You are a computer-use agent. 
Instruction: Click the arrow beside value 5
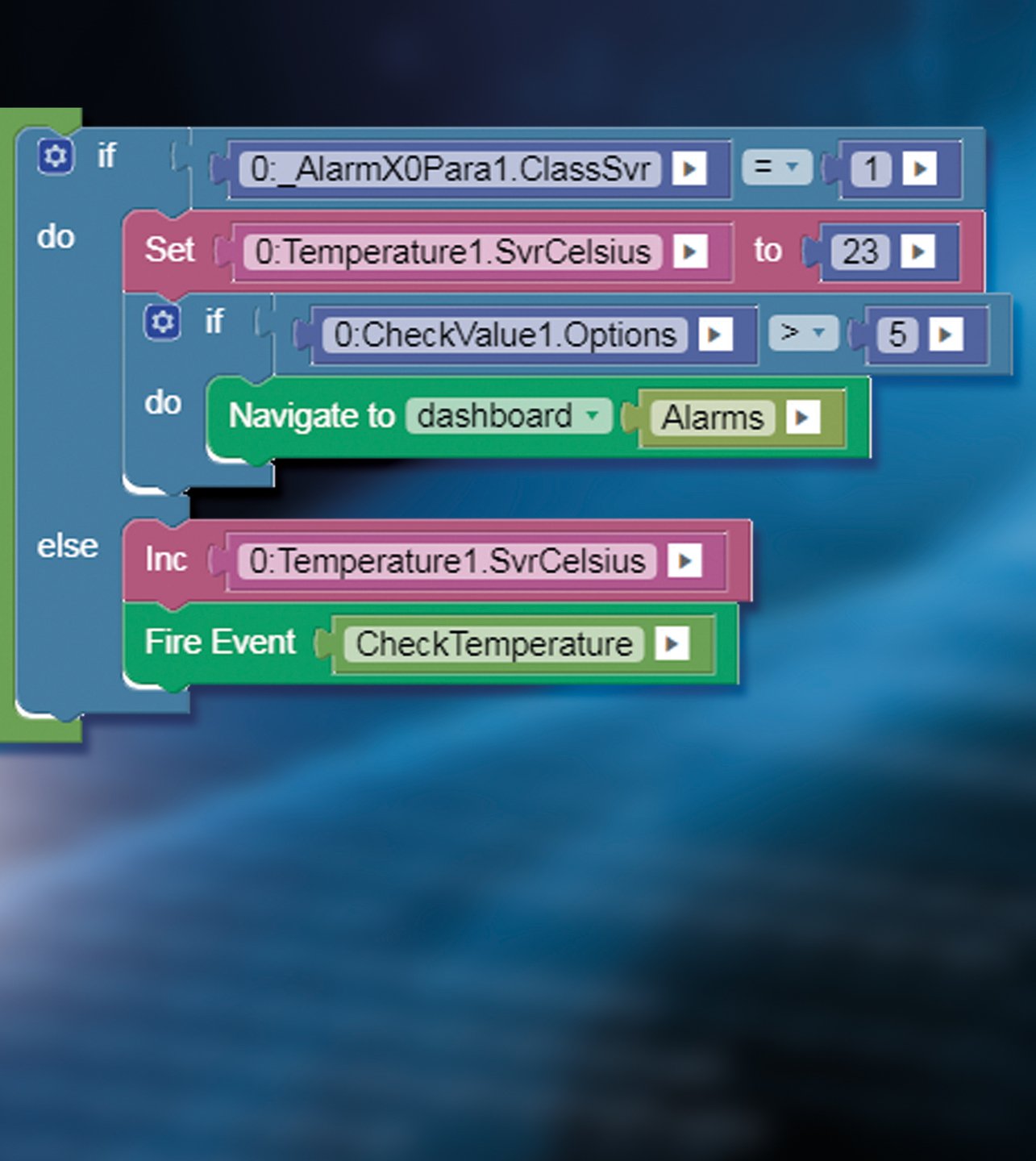click(x=946, y=335)
